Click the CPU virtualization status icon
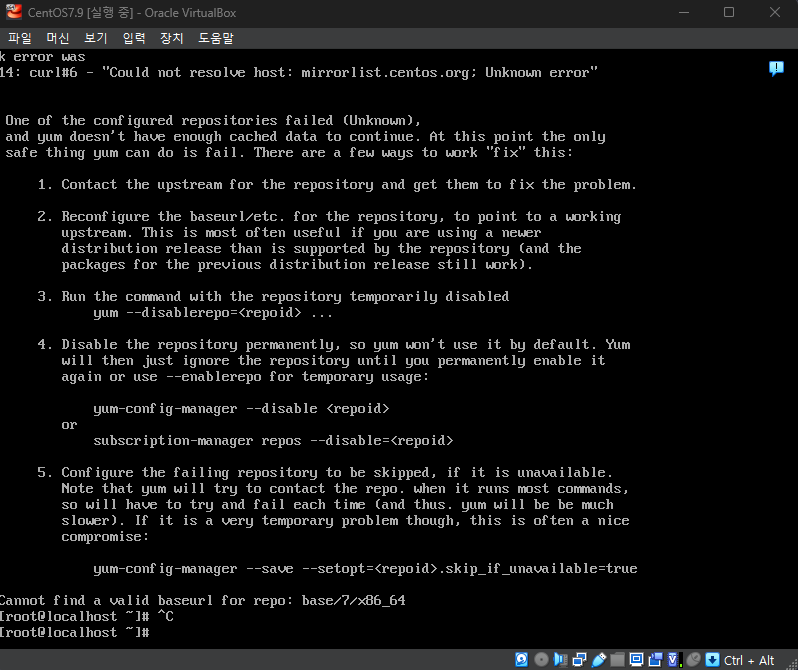798x670 pixels. (x=674, y=660)
